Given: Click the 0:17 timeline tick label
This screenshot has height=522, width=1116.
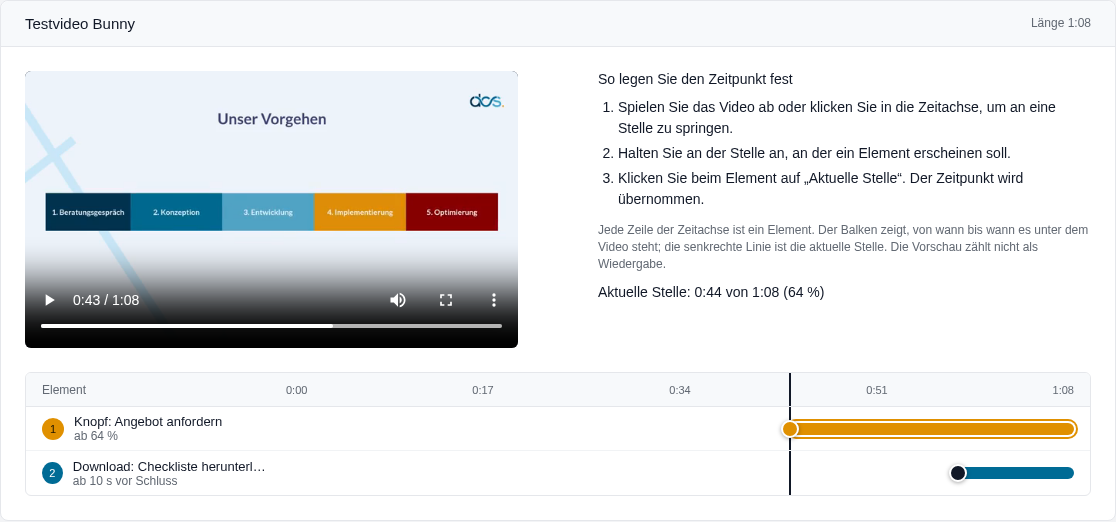Looking at the screenshot, I should (483, 390).
